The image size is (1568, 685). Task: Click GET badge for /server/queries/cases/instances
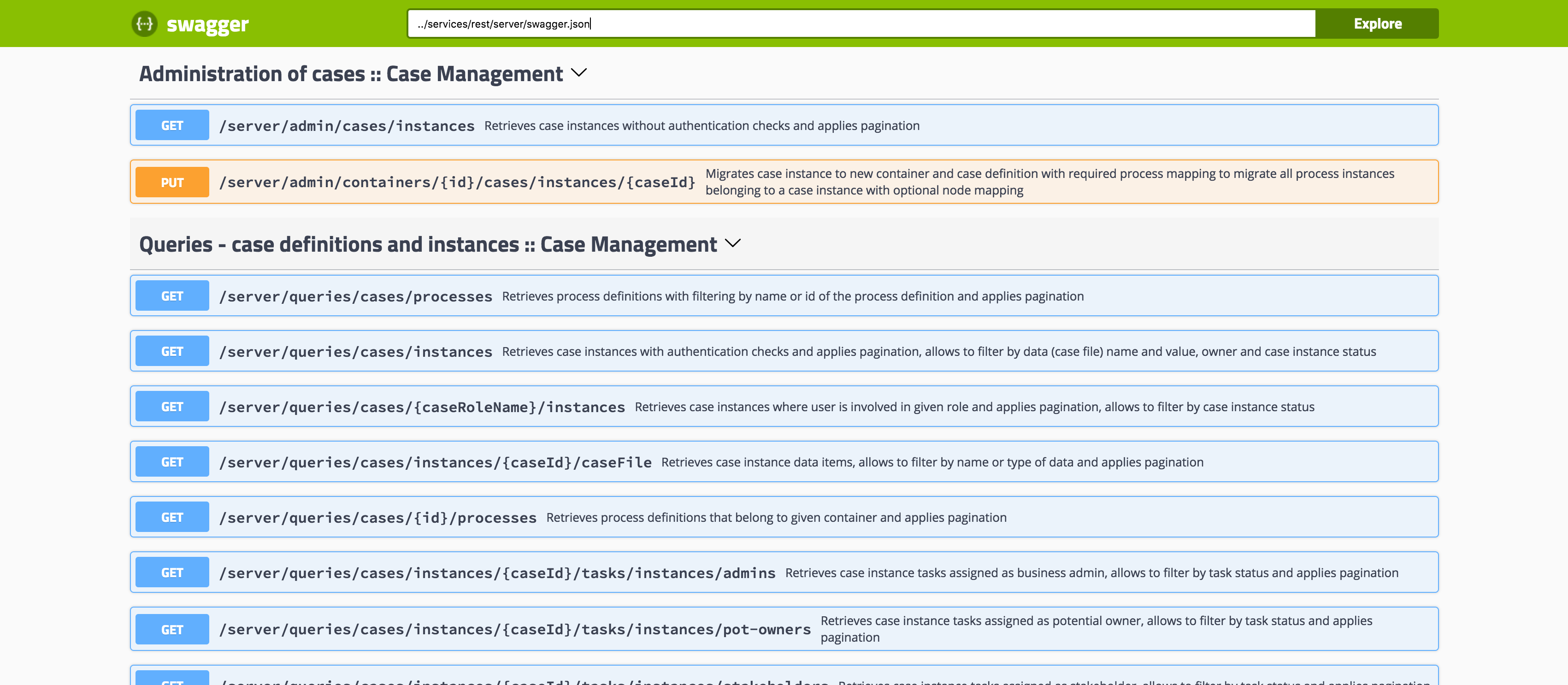tap(172, 351)
